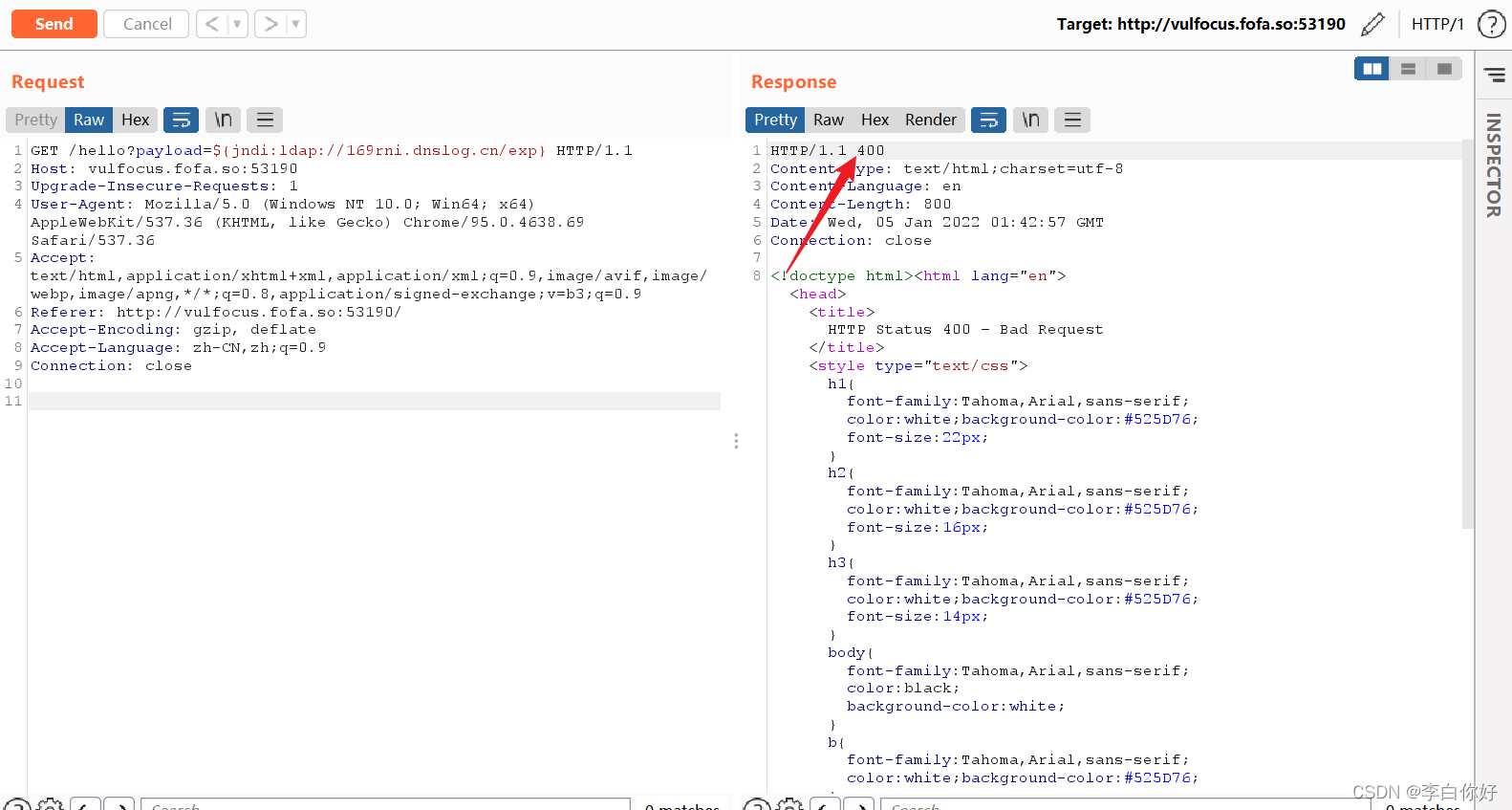The image size is (1512, 810).
Task: Click the Content-Language: en response header
Action: coord(866,186)
